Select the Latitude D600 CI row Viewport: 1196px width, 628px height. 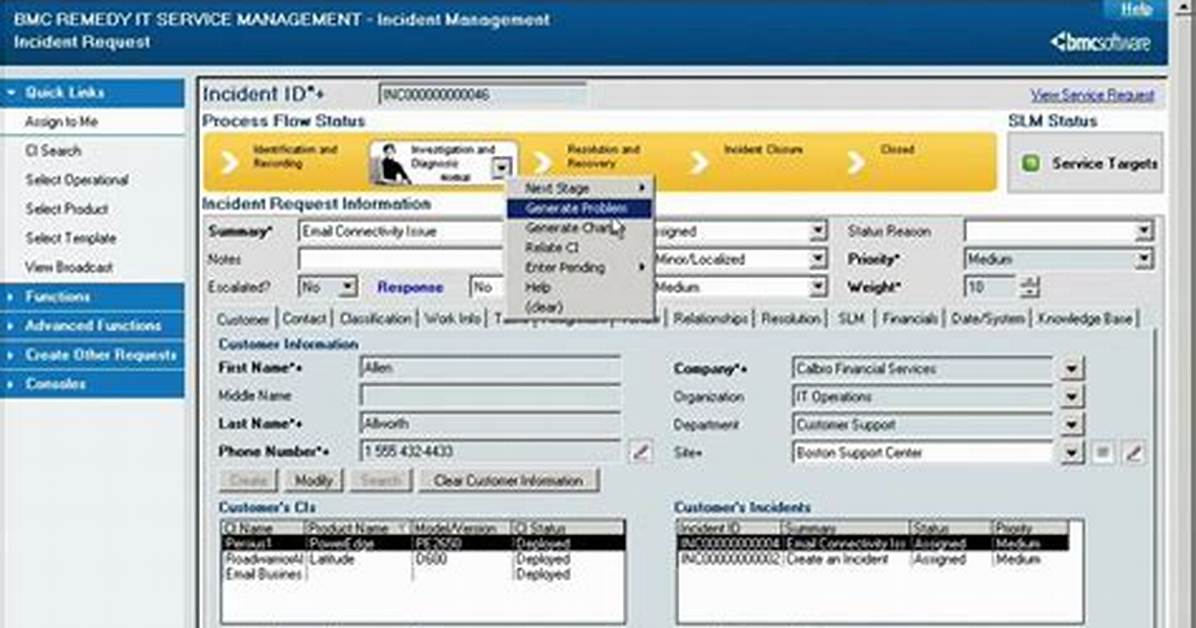click(423, 559)
